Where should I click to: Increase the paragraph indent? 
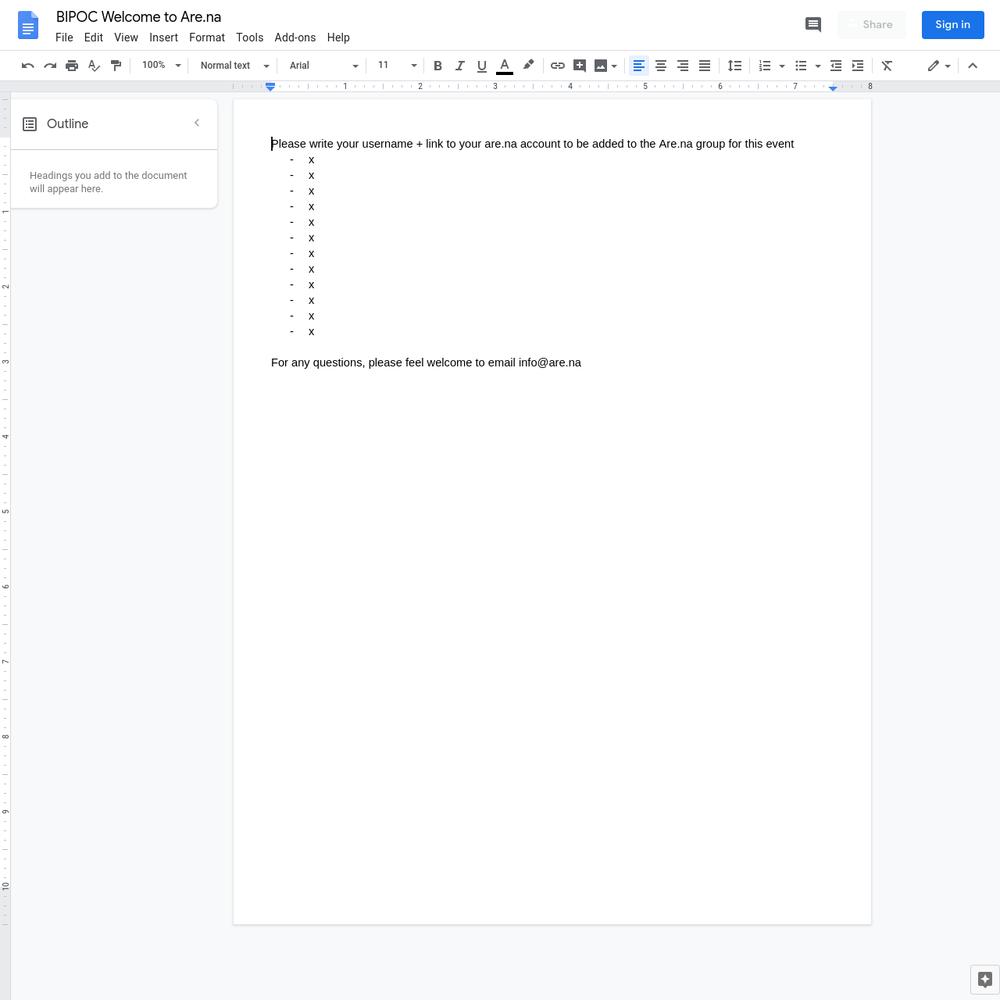tap(858, 66)
